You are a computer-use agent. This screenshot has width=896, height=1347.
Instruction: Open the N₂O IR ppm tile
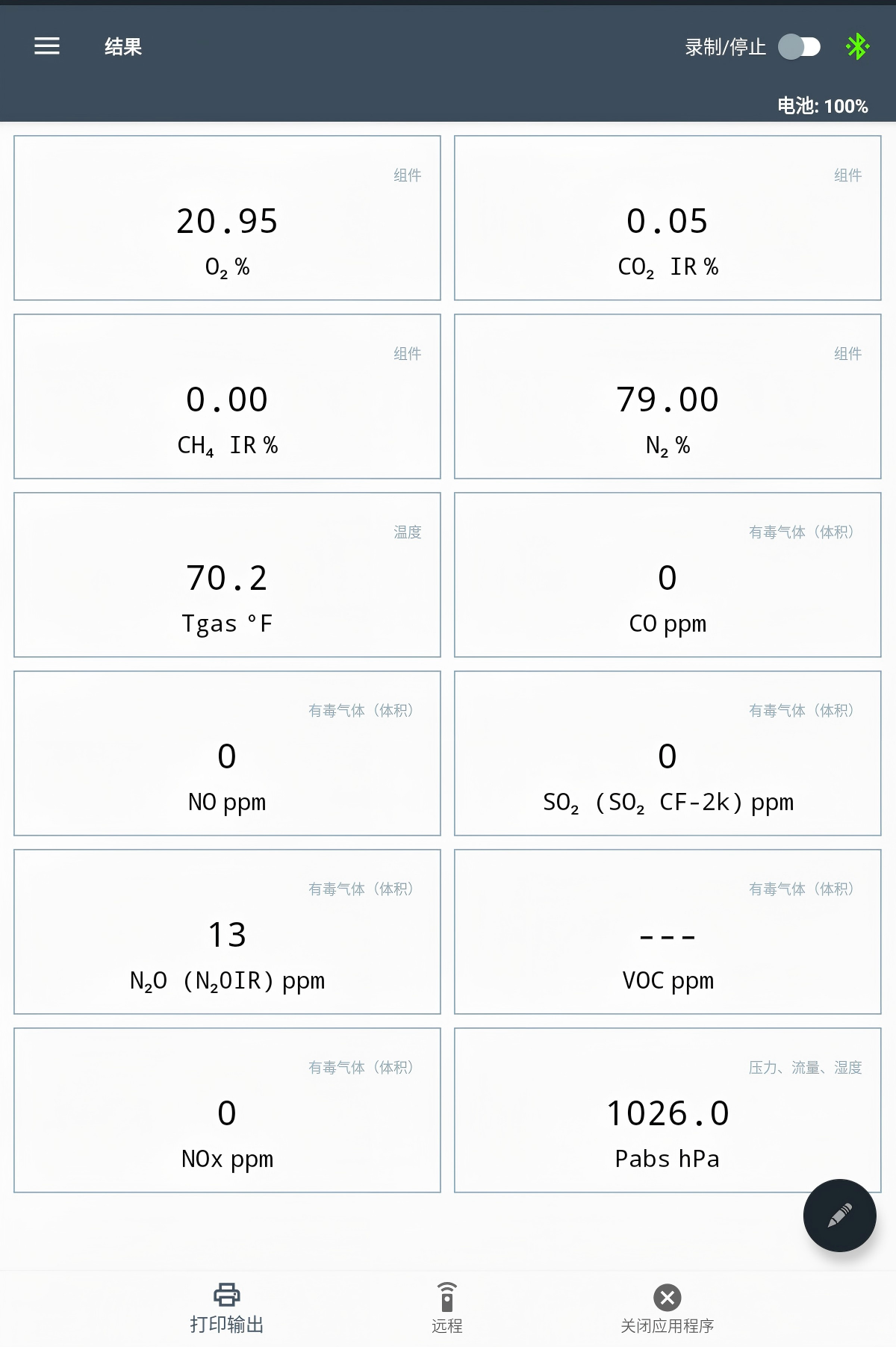tap(227, 932)
